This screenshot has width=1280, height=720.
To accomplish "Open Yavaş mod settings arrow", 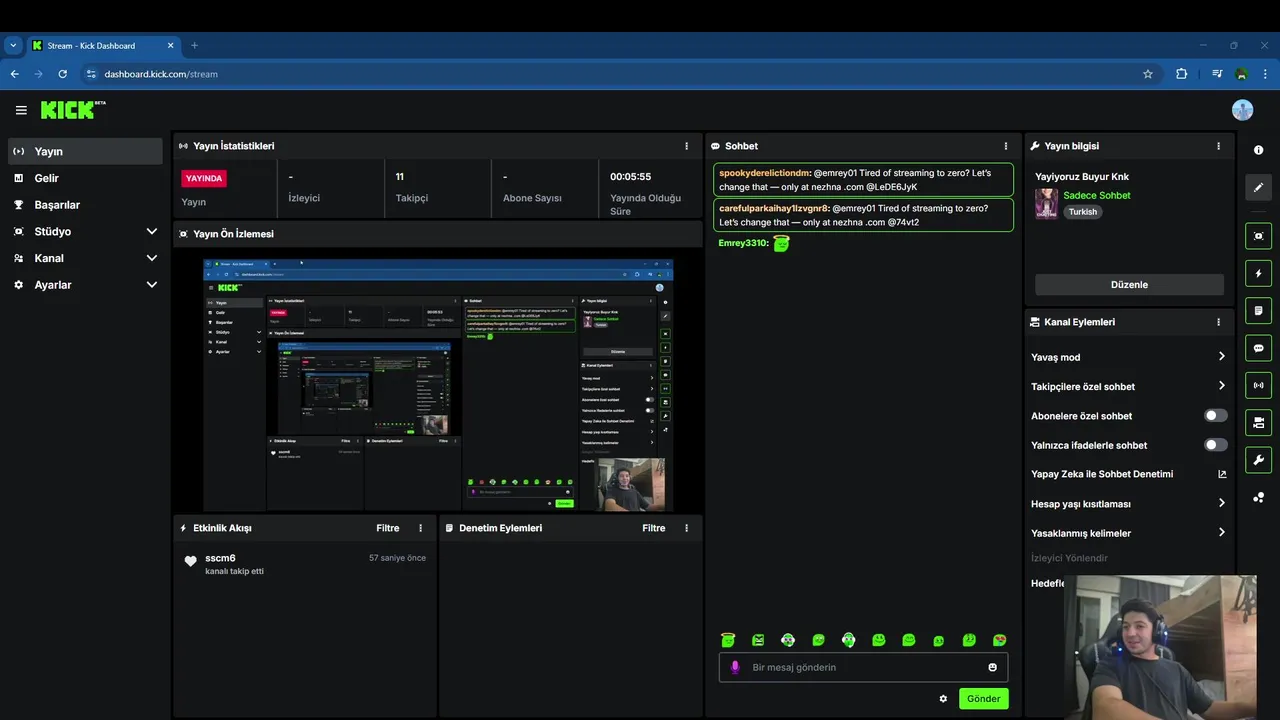I will point(1221,357).
